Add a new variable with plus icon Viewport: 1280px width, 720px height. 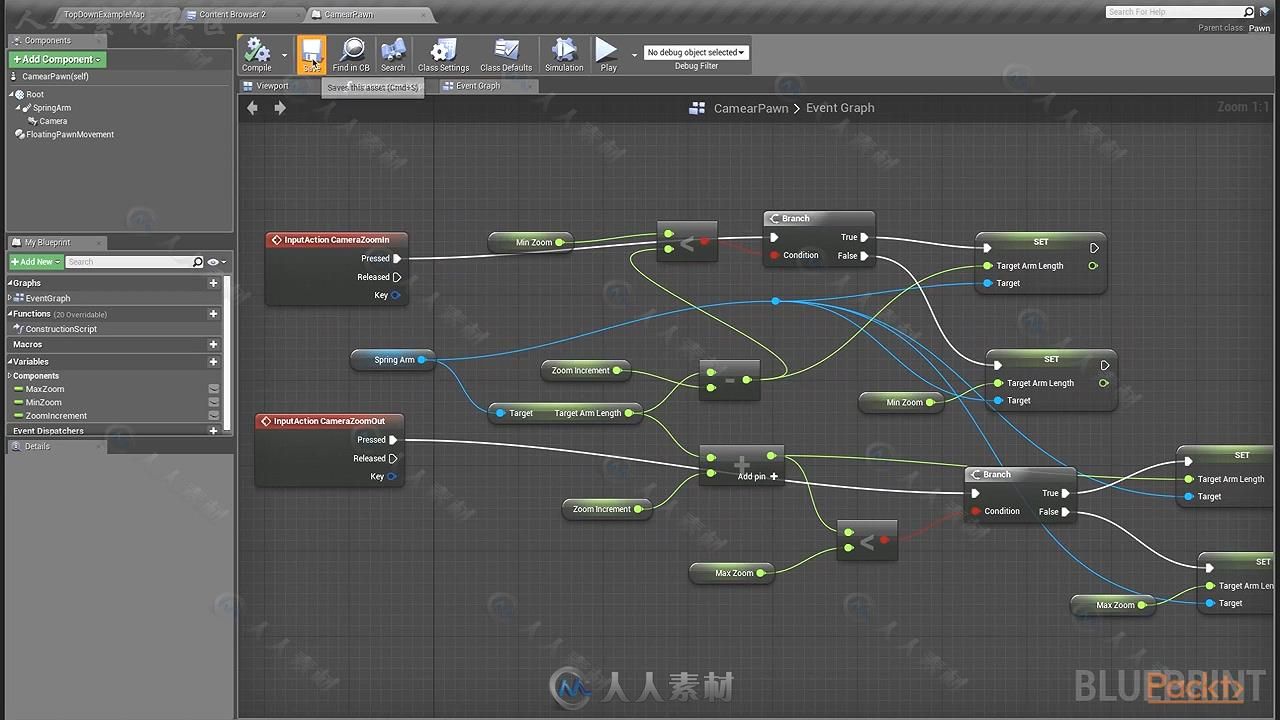point(213,362)
